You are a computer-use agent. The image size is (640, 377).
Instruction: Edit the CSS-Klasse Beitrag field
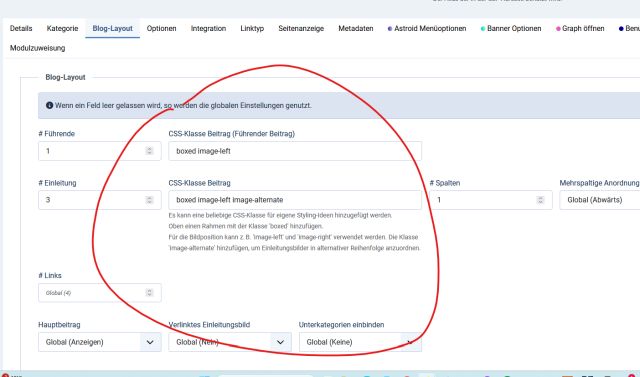click(x=295, y=200)
